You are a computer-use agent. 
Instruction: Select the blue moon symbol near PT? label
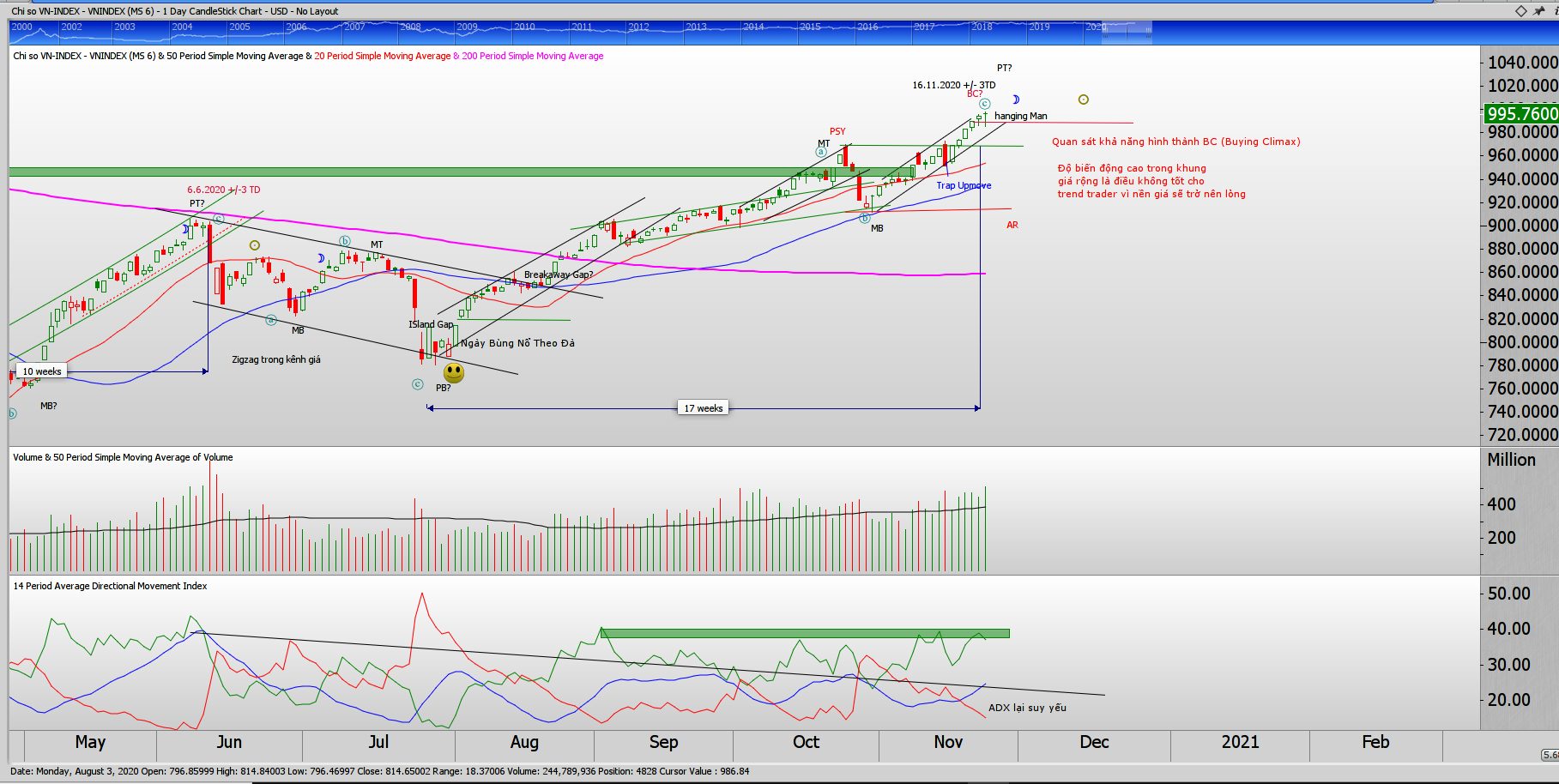184,229
